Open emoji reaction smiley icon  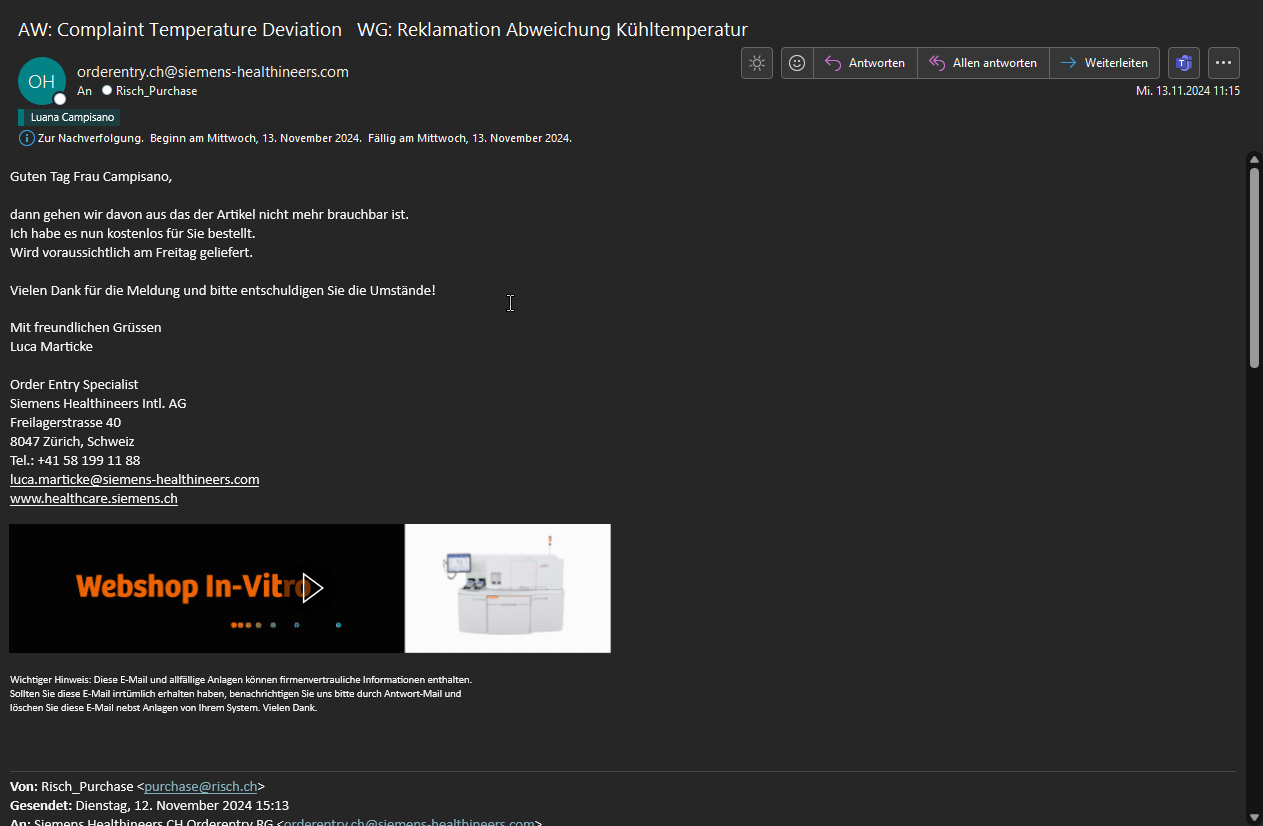point(797,63)
